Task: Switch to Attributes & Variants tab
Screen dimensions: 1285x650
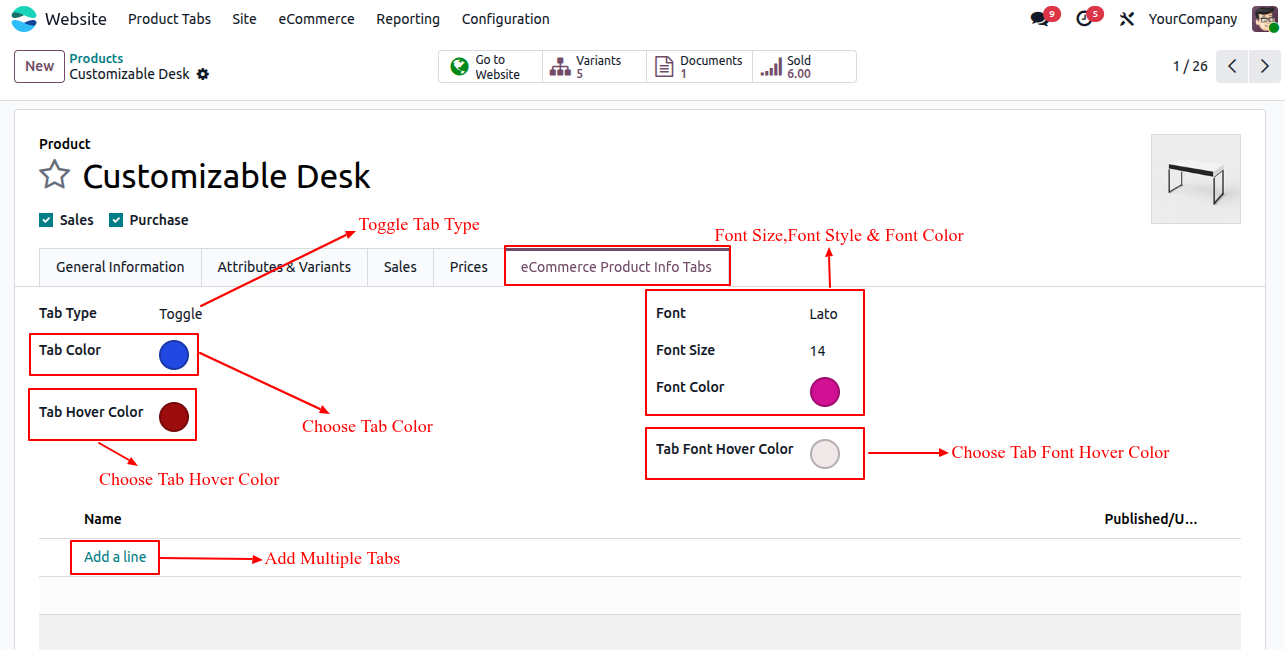Action: [x=284, y=267]
